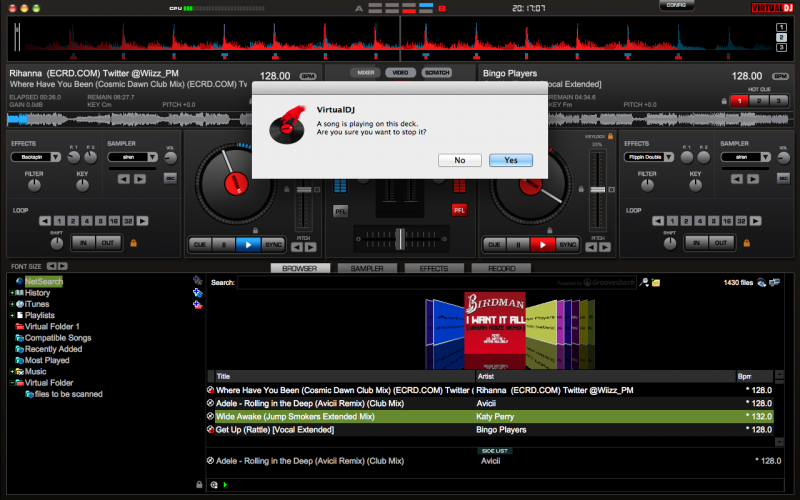This screenshot has width=800, height=500.
Task: Toggle the left deck loop lock
Action: (x=134, y=243)
